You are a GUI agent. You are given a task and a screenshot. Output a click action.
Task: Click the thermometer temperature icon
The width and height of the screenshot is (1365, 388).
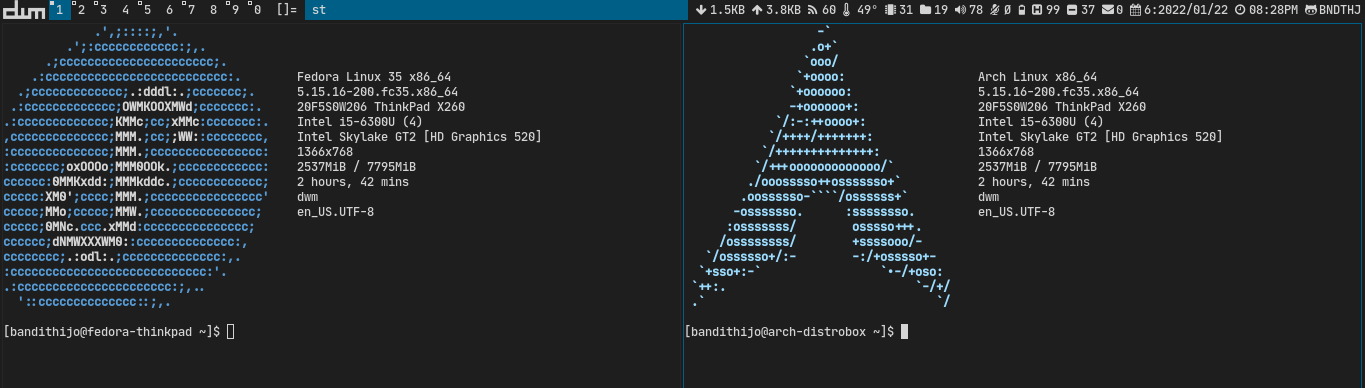pos(847,10)
